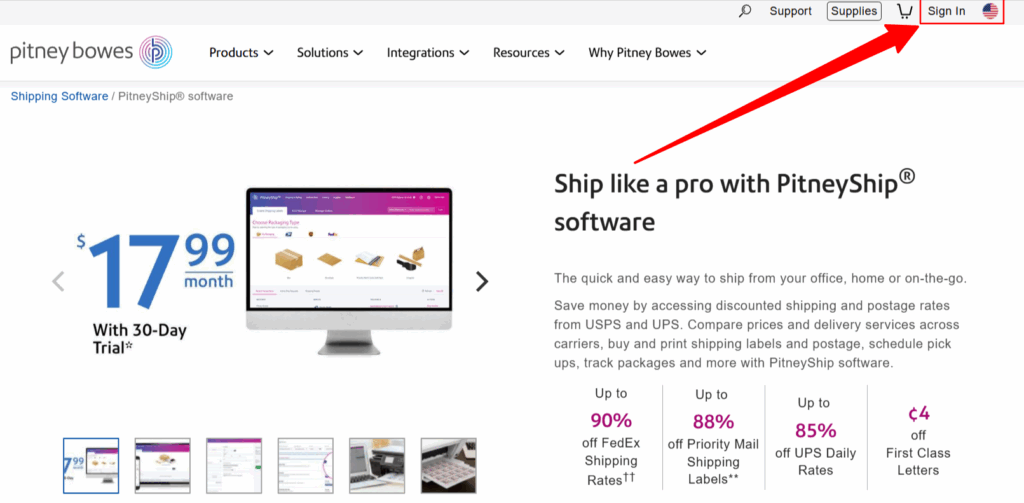Show the next carousel slide arrow
Viewport: 1024px width, 503px height.
point(482,282)
